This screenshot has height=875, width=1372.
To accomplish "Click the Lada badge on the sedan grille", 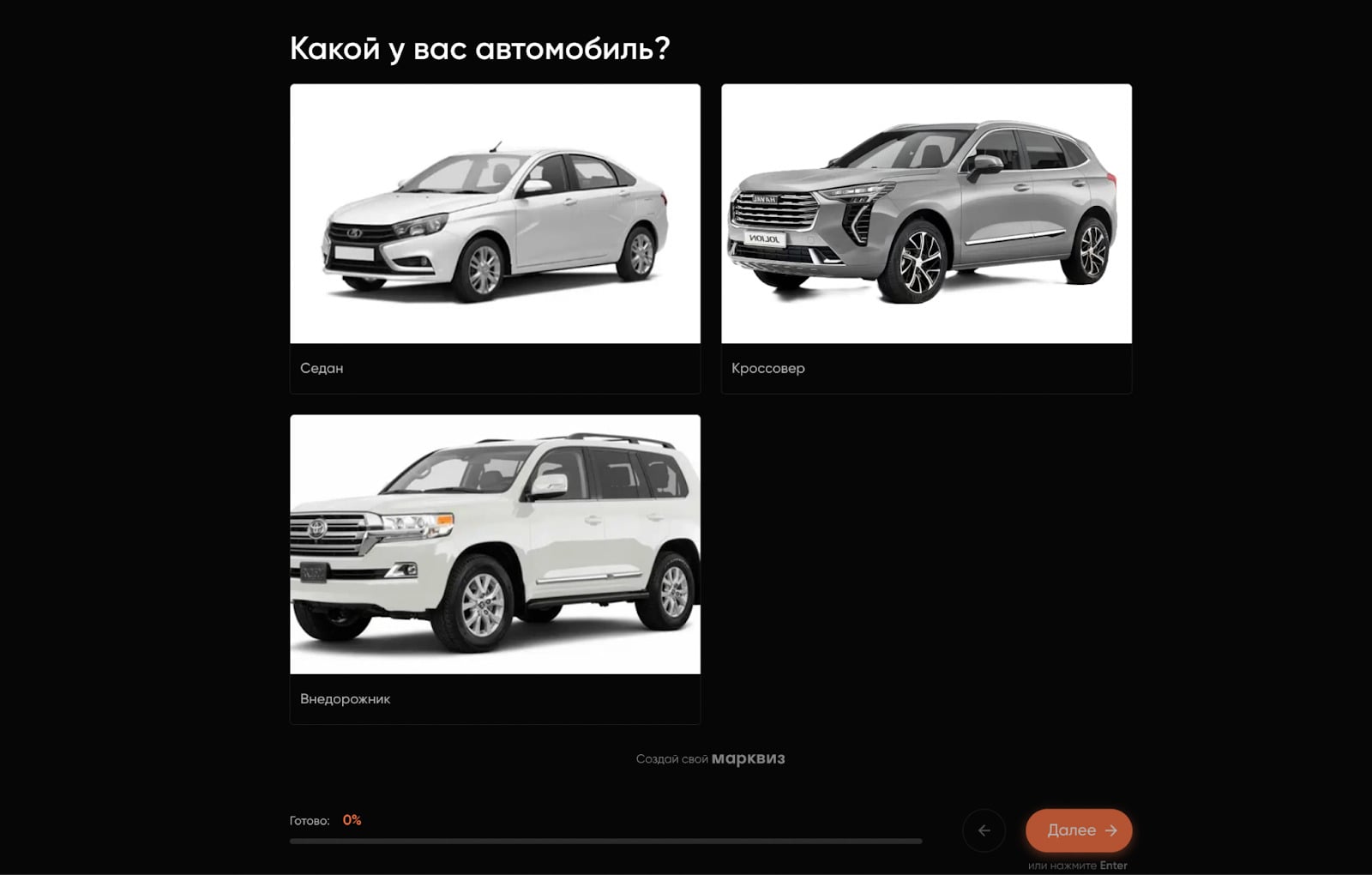I will 354,233.
